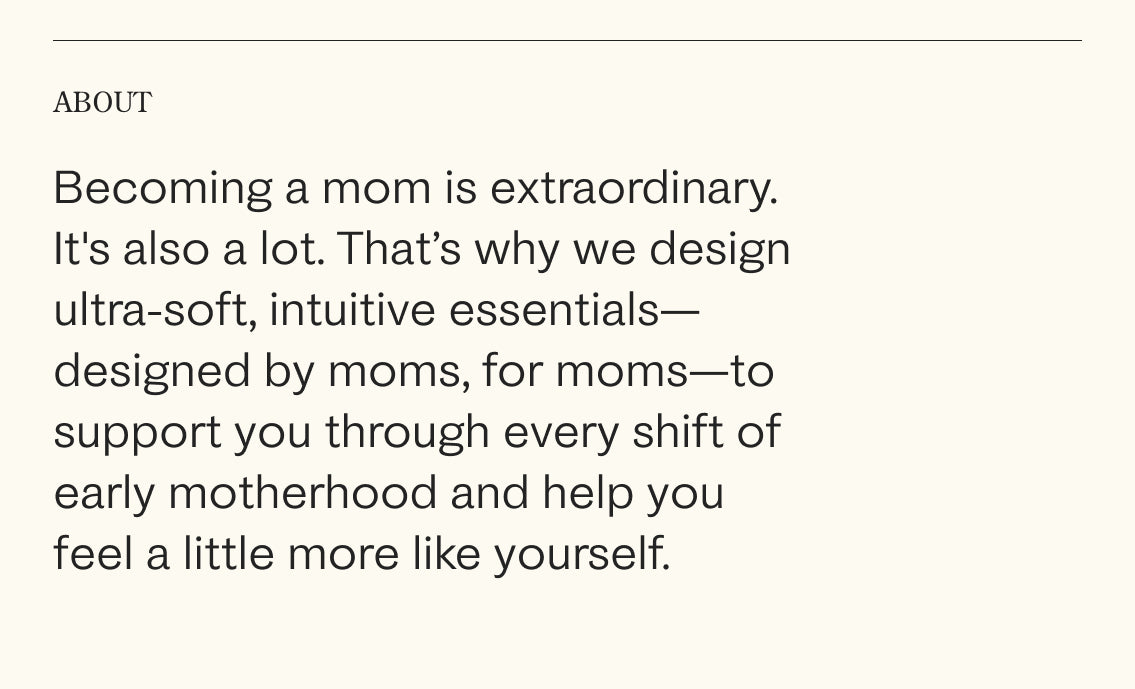Viewport: 1135px width, 689px height.
Task: Click the ABOUT section heading
Action: tap(102, 102)
